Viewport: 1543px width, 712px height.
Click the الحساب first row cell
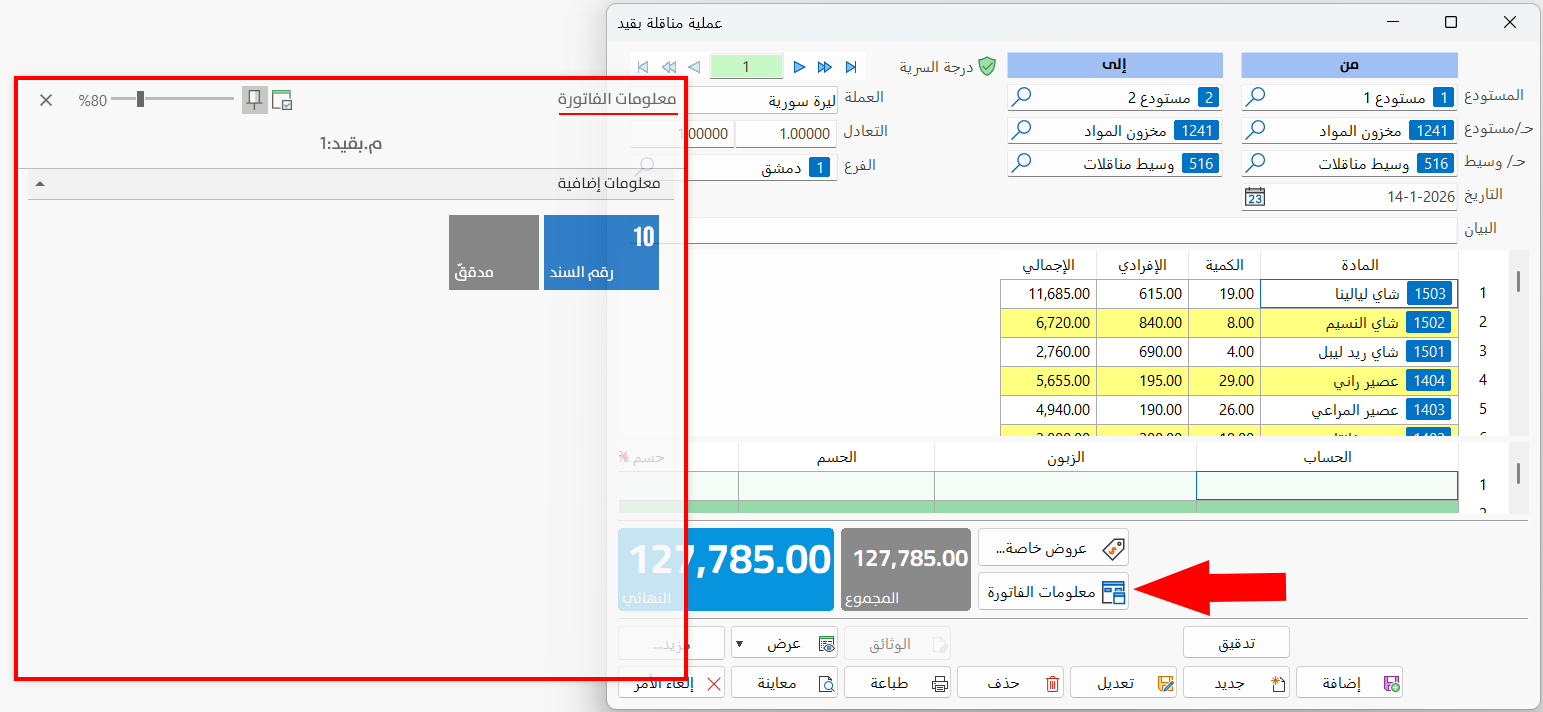1327,485
